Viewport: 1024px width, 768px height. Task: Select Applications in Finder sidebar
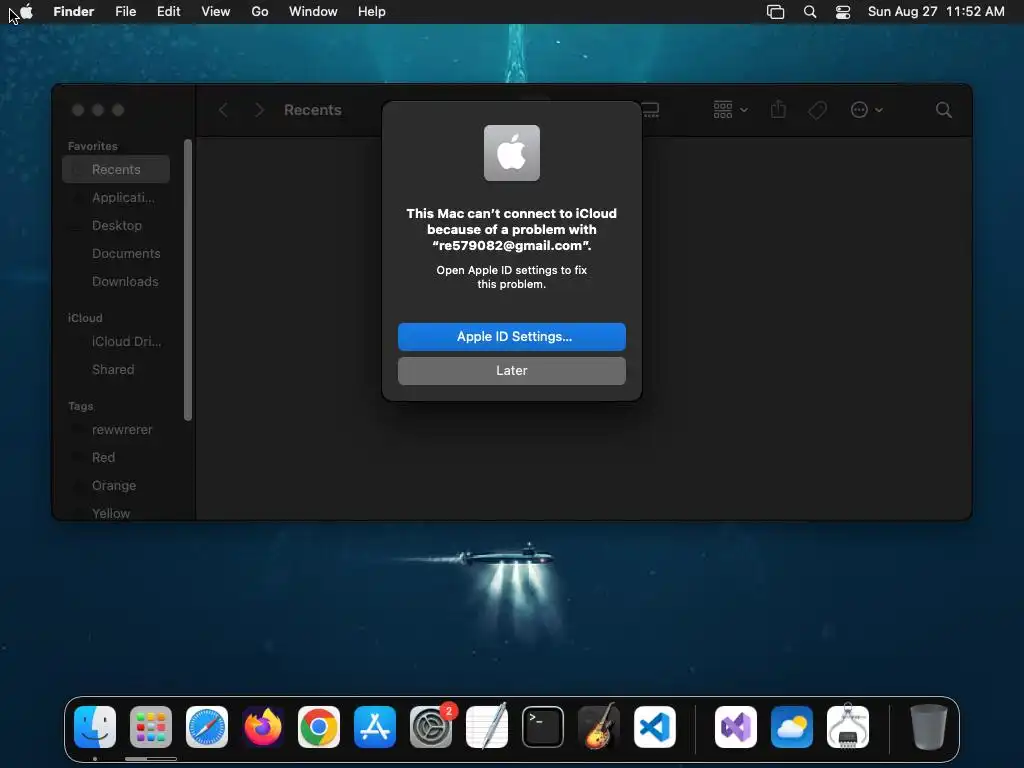[116, 197]
